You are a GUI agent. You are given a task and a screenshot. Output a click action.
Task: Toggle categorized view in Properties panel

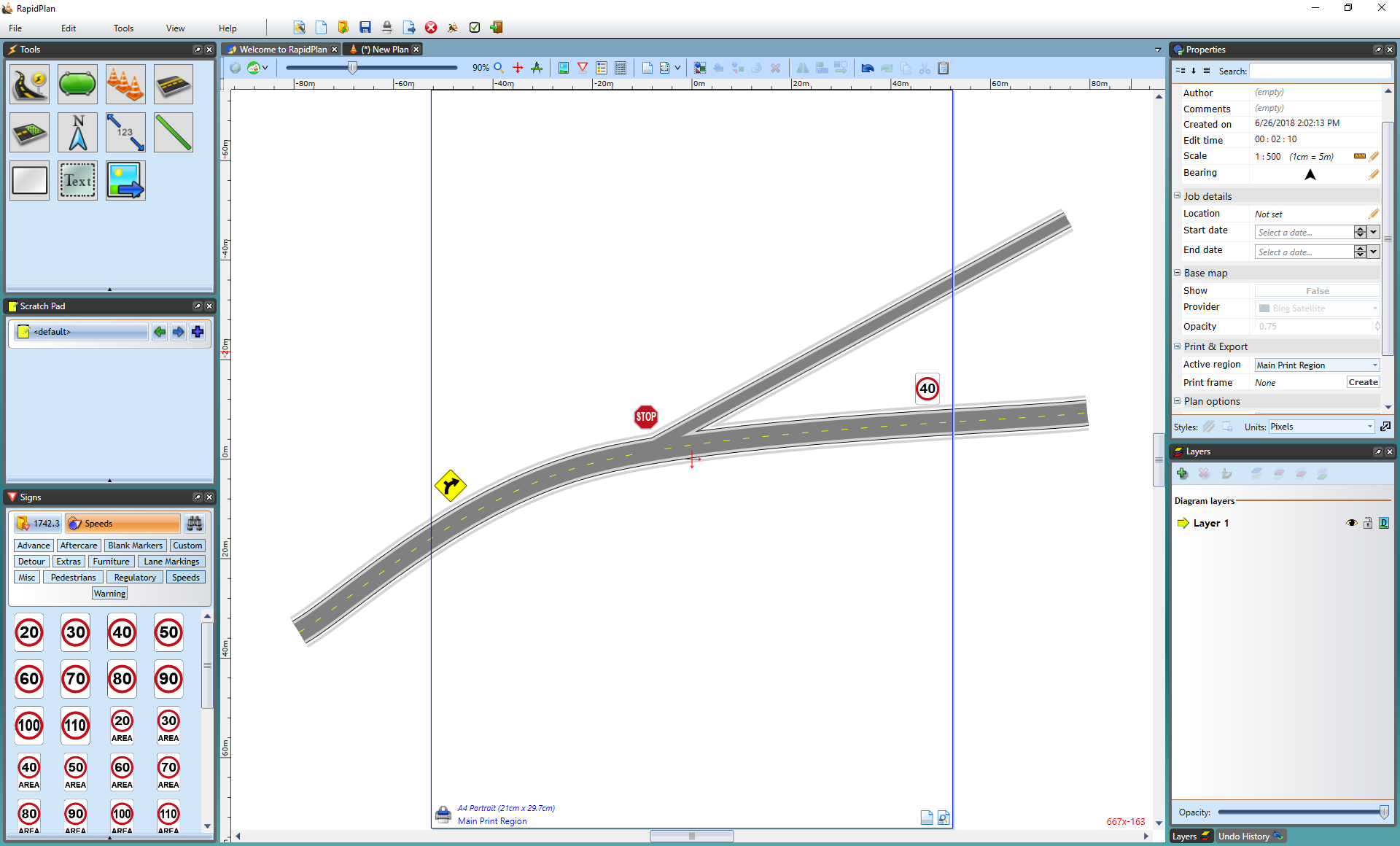click(1181, 71)
